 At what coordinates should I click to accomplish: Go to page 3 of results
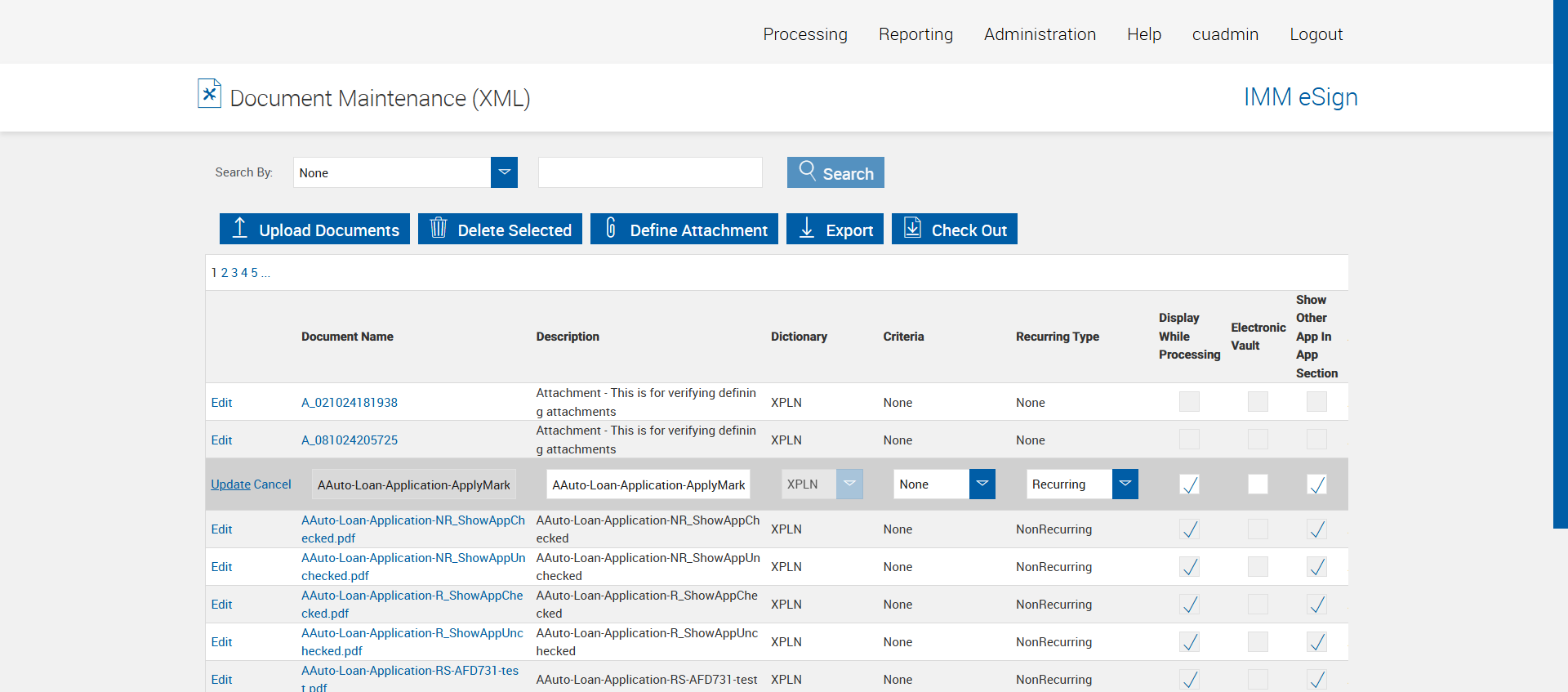[234, 273]
